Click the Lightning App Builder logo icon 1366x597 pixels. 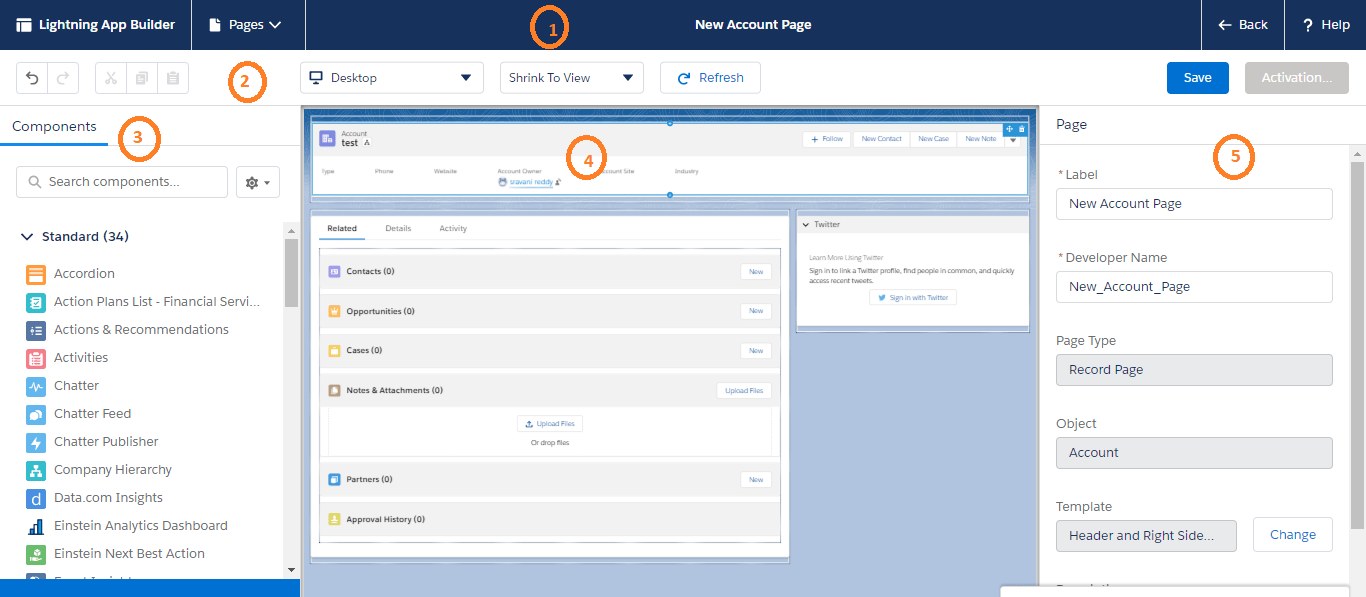coord(24,25)
